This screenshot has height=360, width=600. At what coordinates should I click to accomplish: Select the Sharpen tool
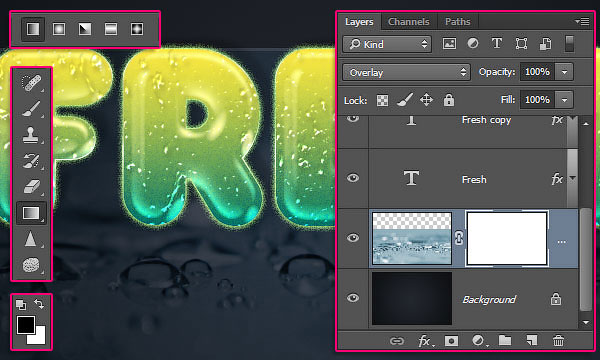pyautogui.click(x=31, y=239)
